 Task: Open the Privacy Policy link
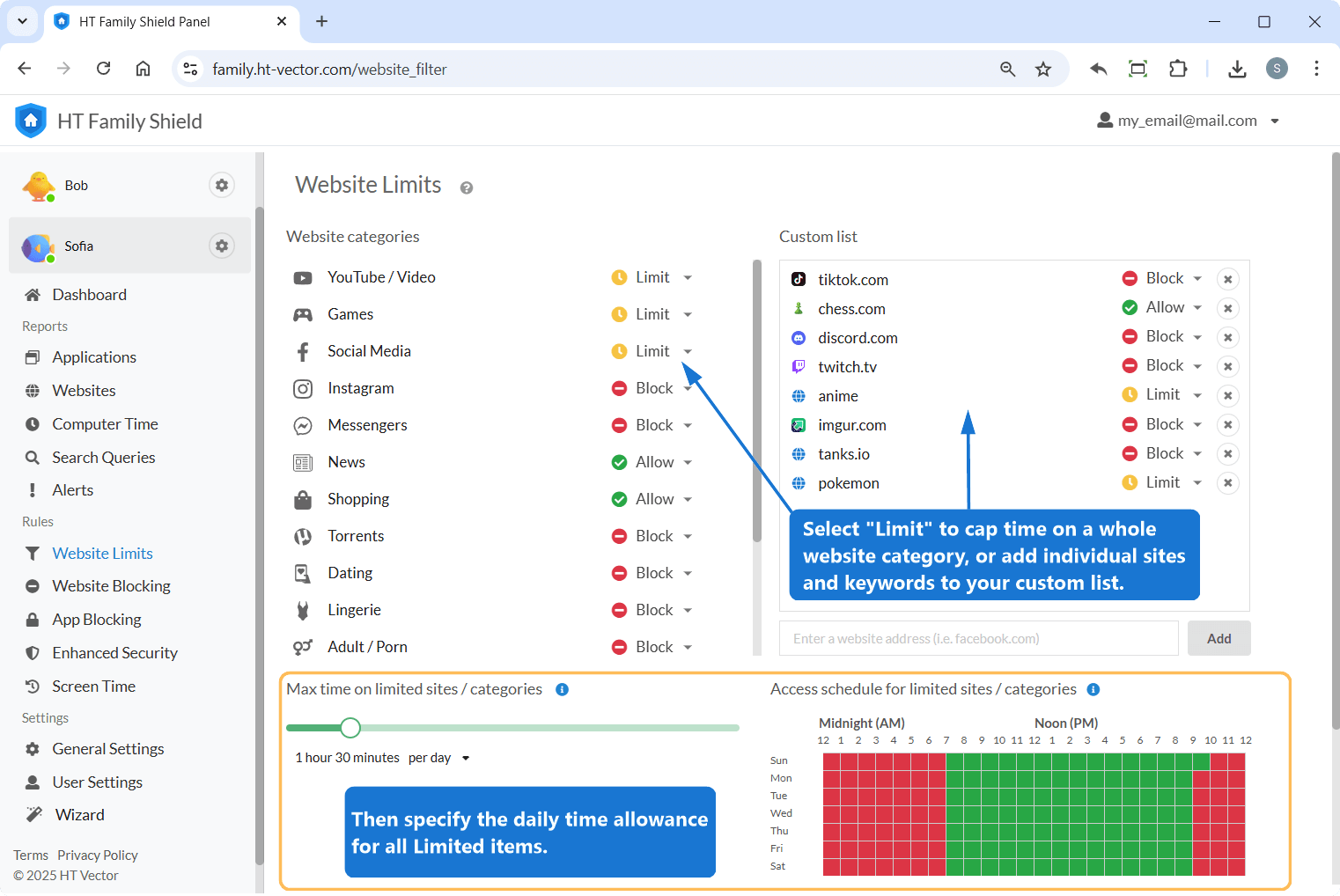(x=98, y=856)
